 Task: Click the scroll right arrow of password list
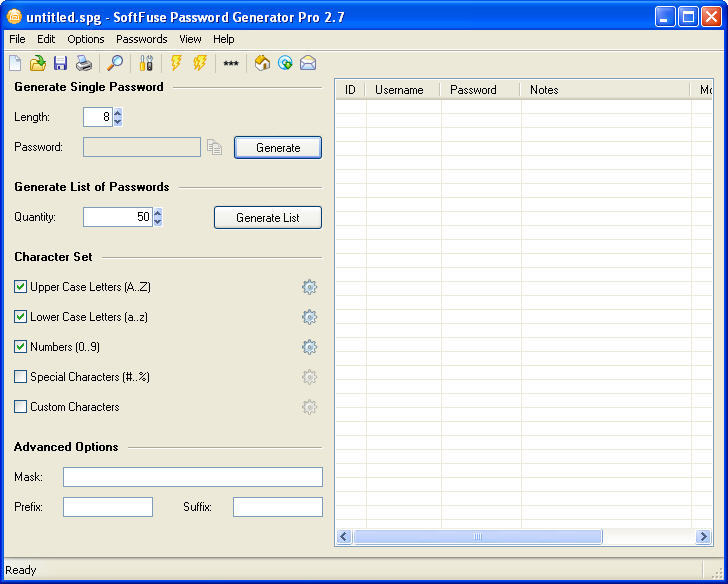coord(703,537)
